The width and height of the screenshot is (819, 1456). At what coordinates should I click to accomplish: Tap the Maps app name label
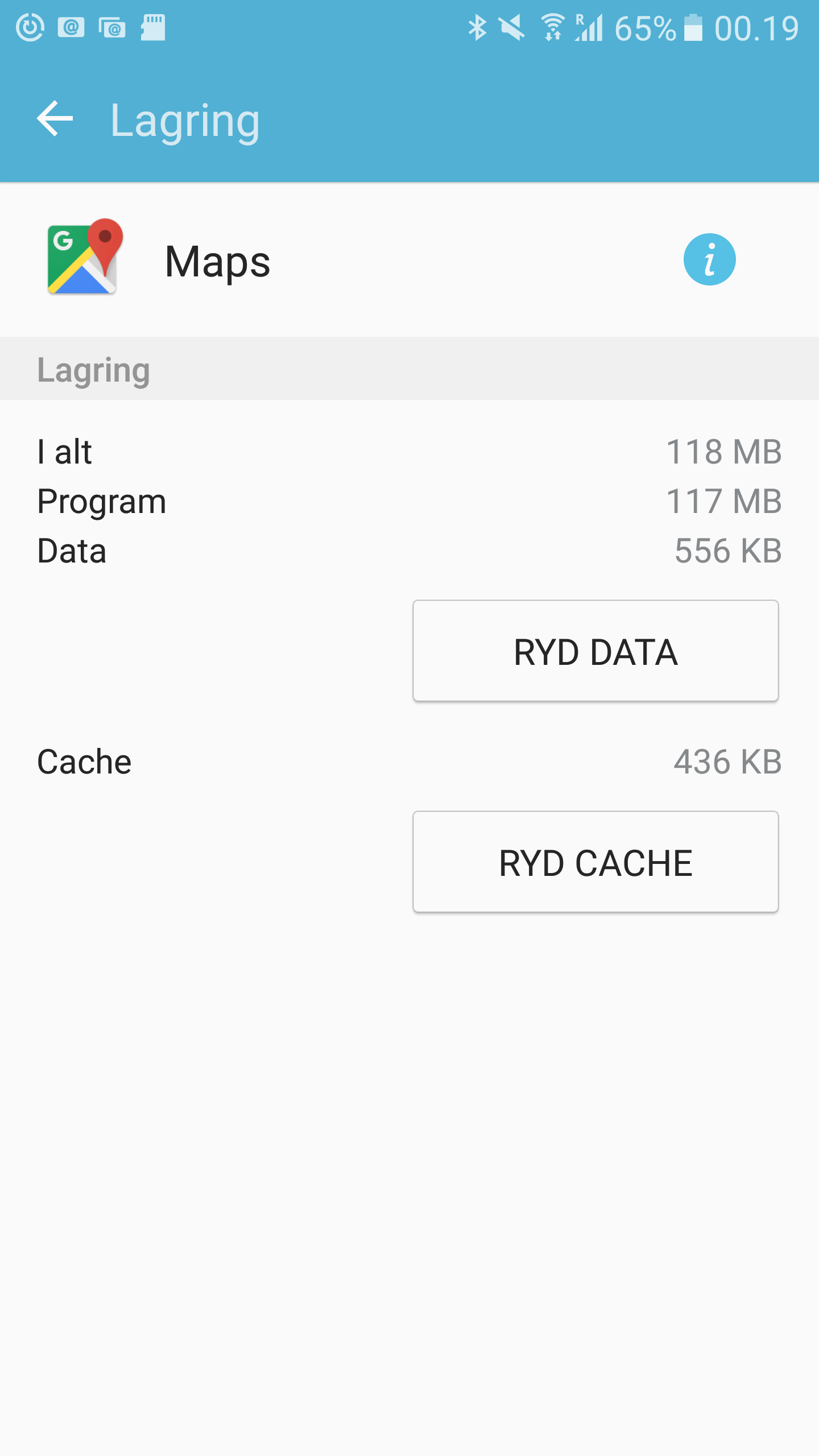tap(217, 262)
